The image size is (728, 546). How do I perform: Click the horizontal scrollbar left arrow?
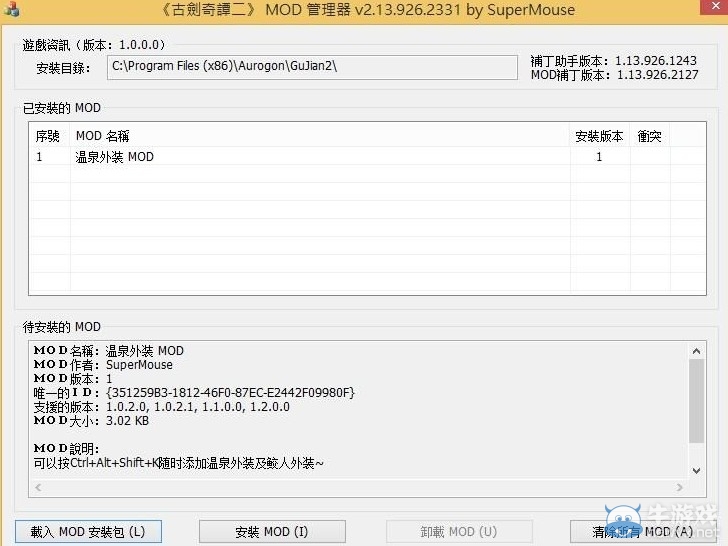pos(39,487)
